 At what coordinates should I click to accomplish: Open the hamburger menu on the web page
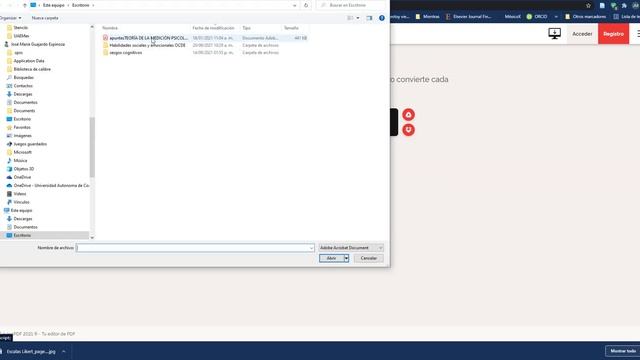point(638,34)
